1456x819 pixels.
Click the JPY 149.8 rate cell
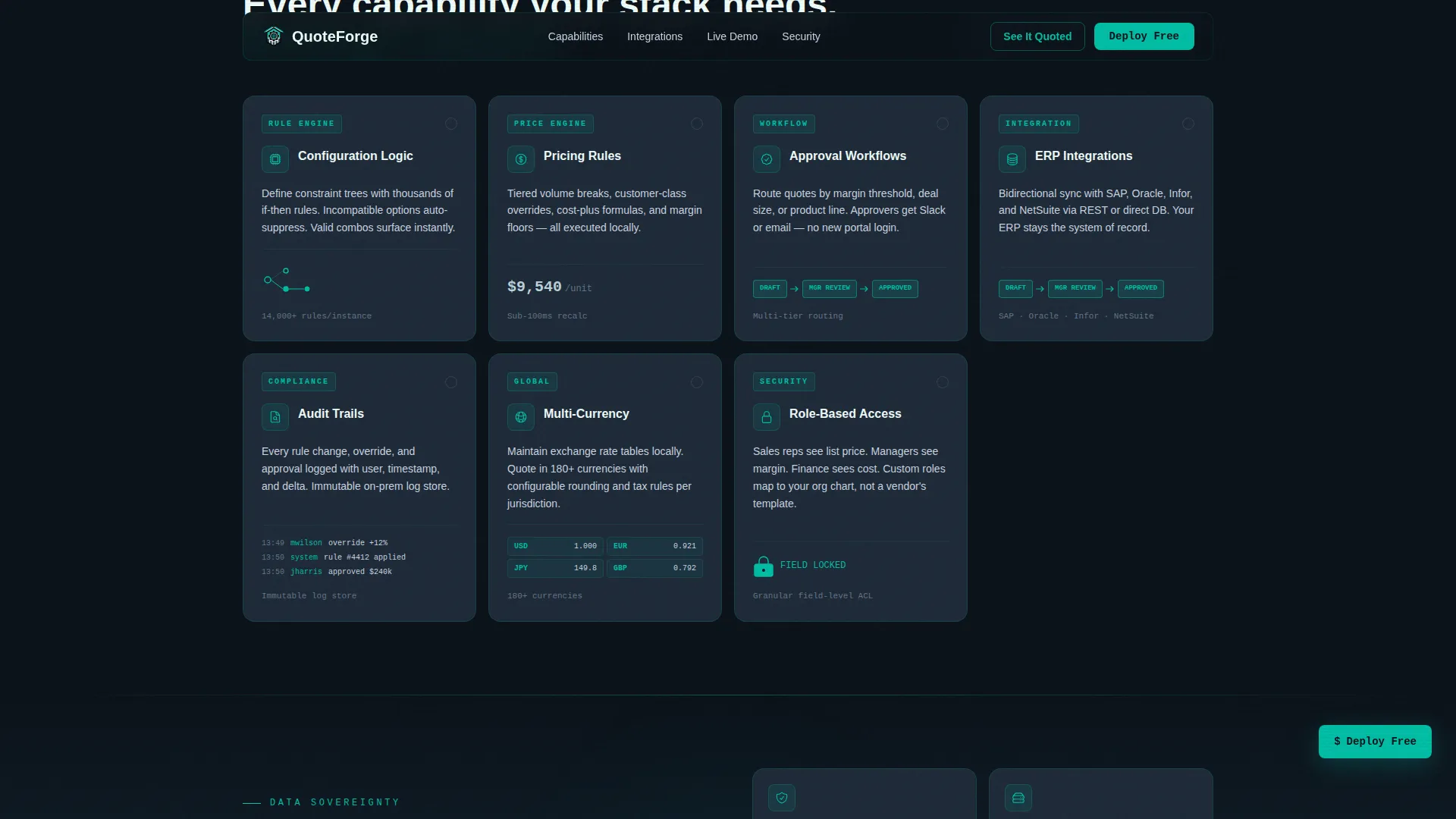pyautogui.click(x=555, y=568)
